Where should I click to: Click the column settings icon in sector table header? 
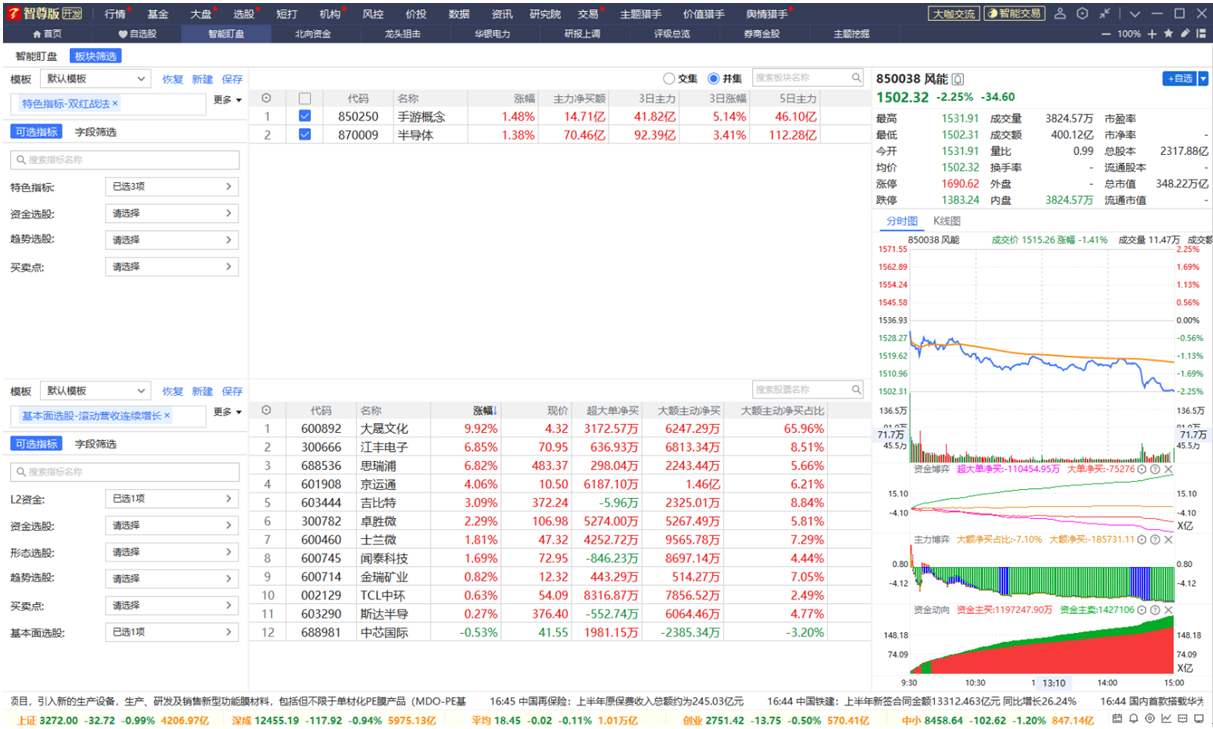click(x=266, y=98)
